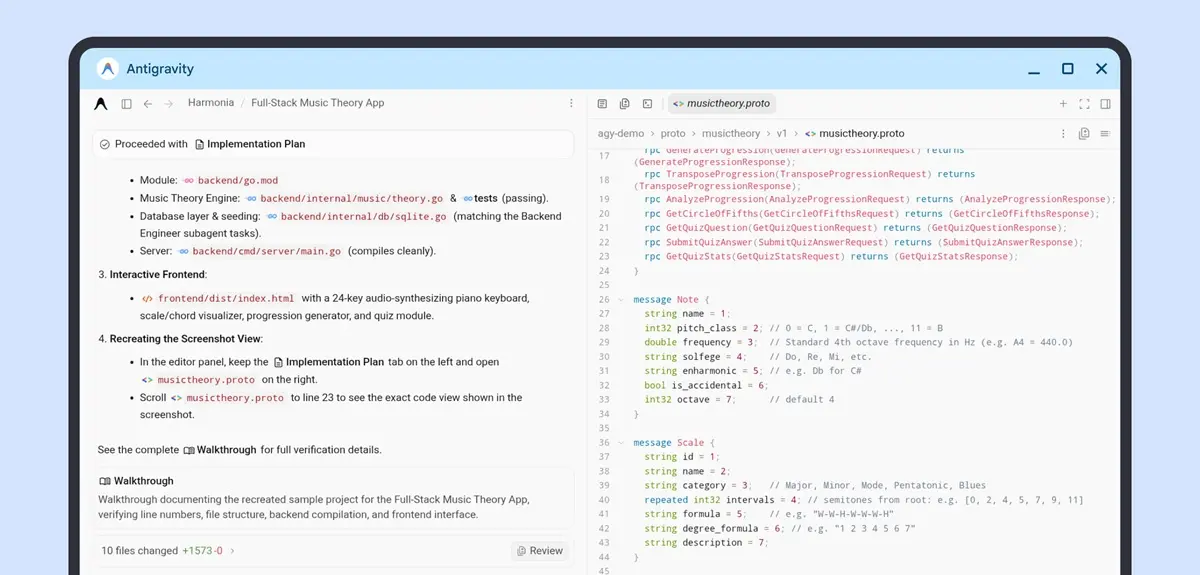Click the checkmark icon beside 'Proceeded with'
This screenshot has width=1200, height=575.
pos(105,144)
